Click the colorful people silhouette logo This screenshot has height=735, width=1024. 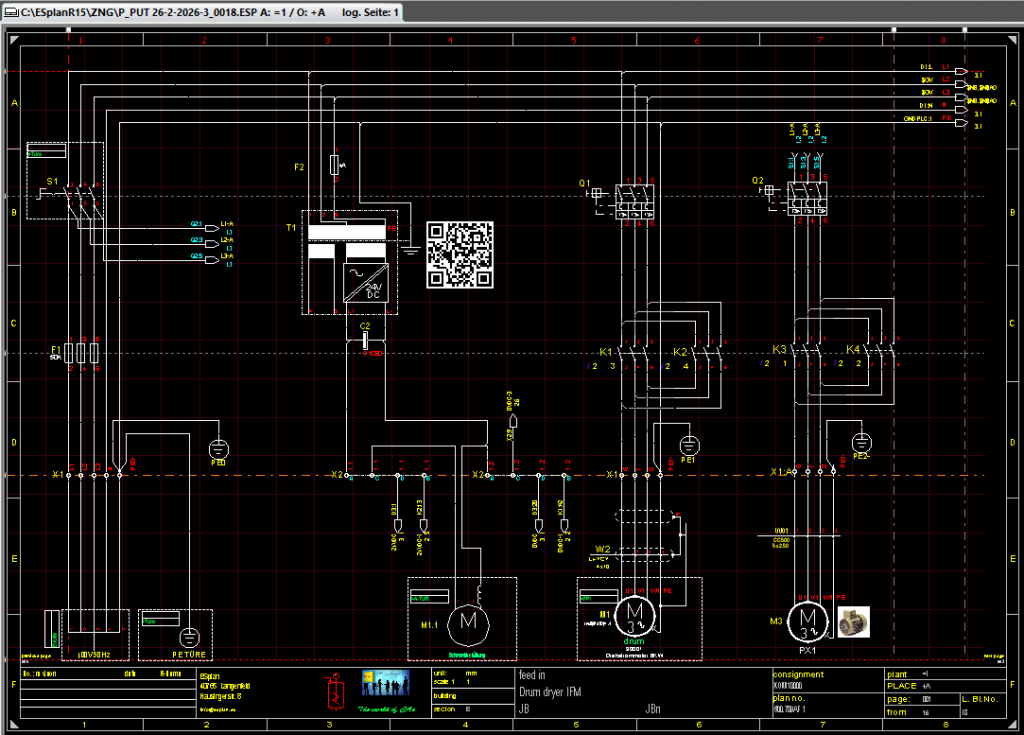coord(385,683)
